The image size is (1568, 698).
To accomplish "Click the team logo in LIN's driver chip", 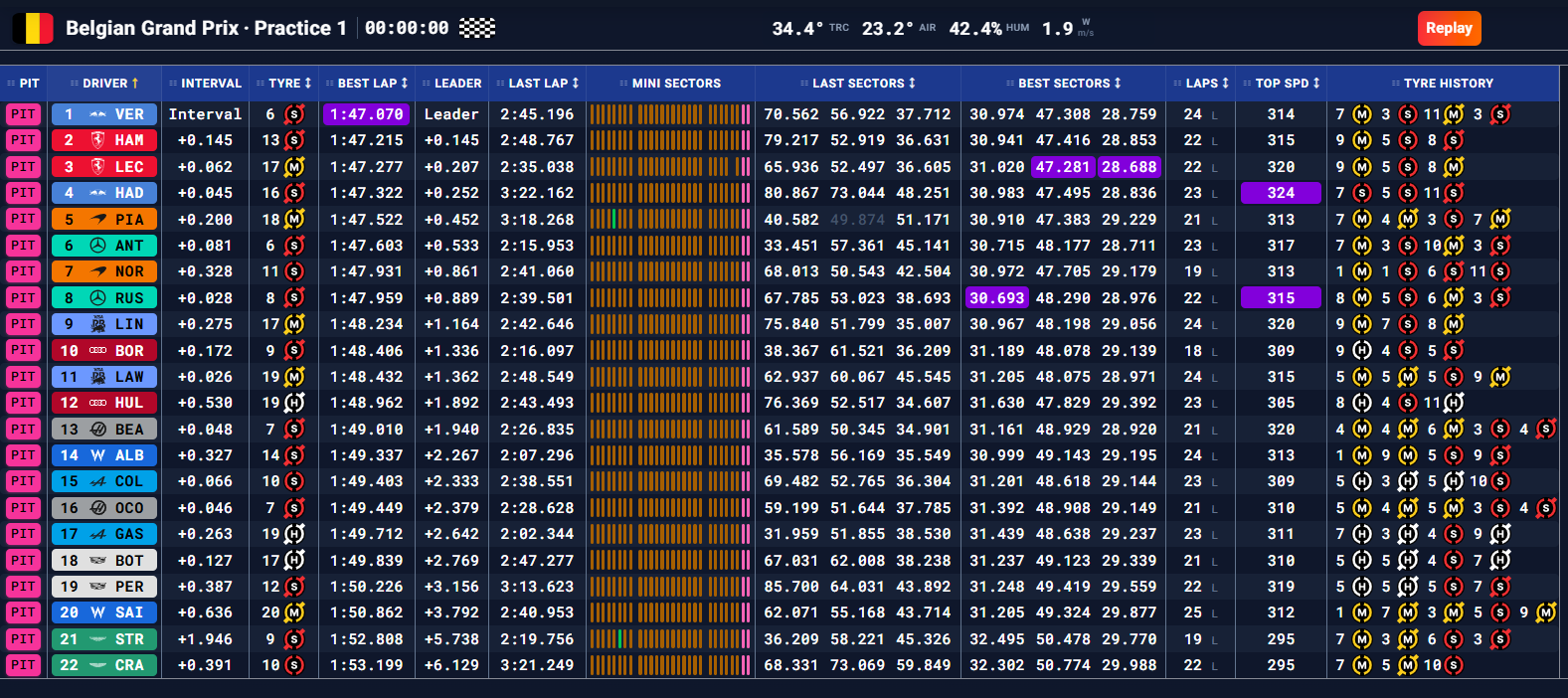I will pos(97,324).
